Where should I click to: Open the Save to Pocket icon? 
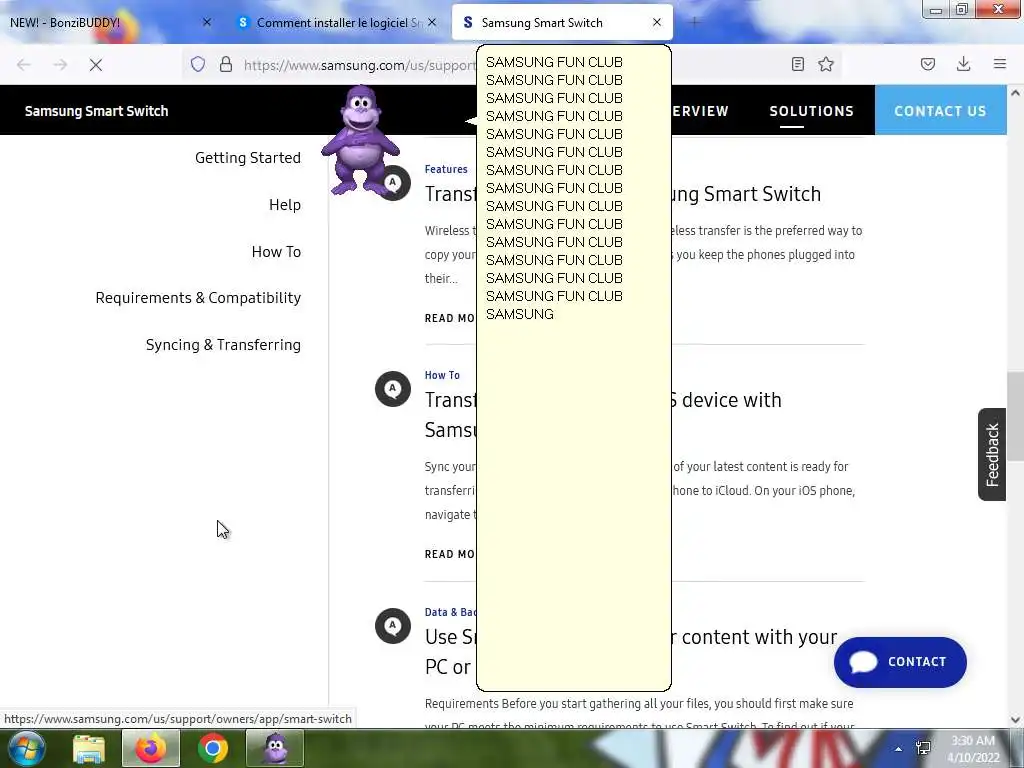[x=928, y=64]
